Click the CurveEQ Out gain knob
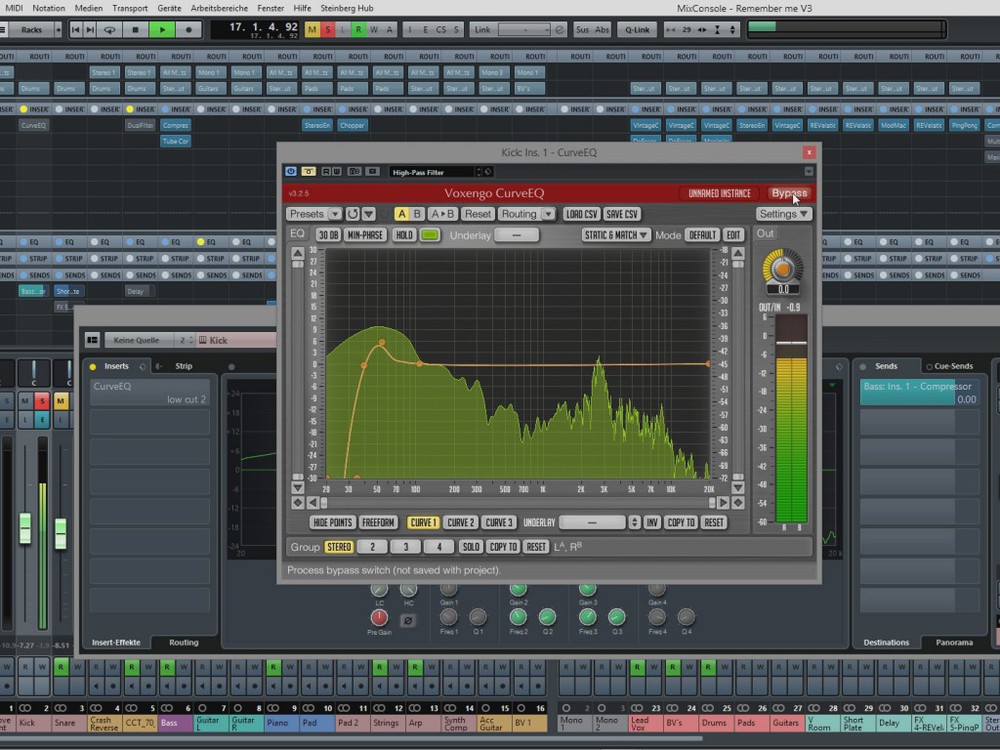Image resolution: width=1000 pixels, height=750 pixels. pos(783,268)
